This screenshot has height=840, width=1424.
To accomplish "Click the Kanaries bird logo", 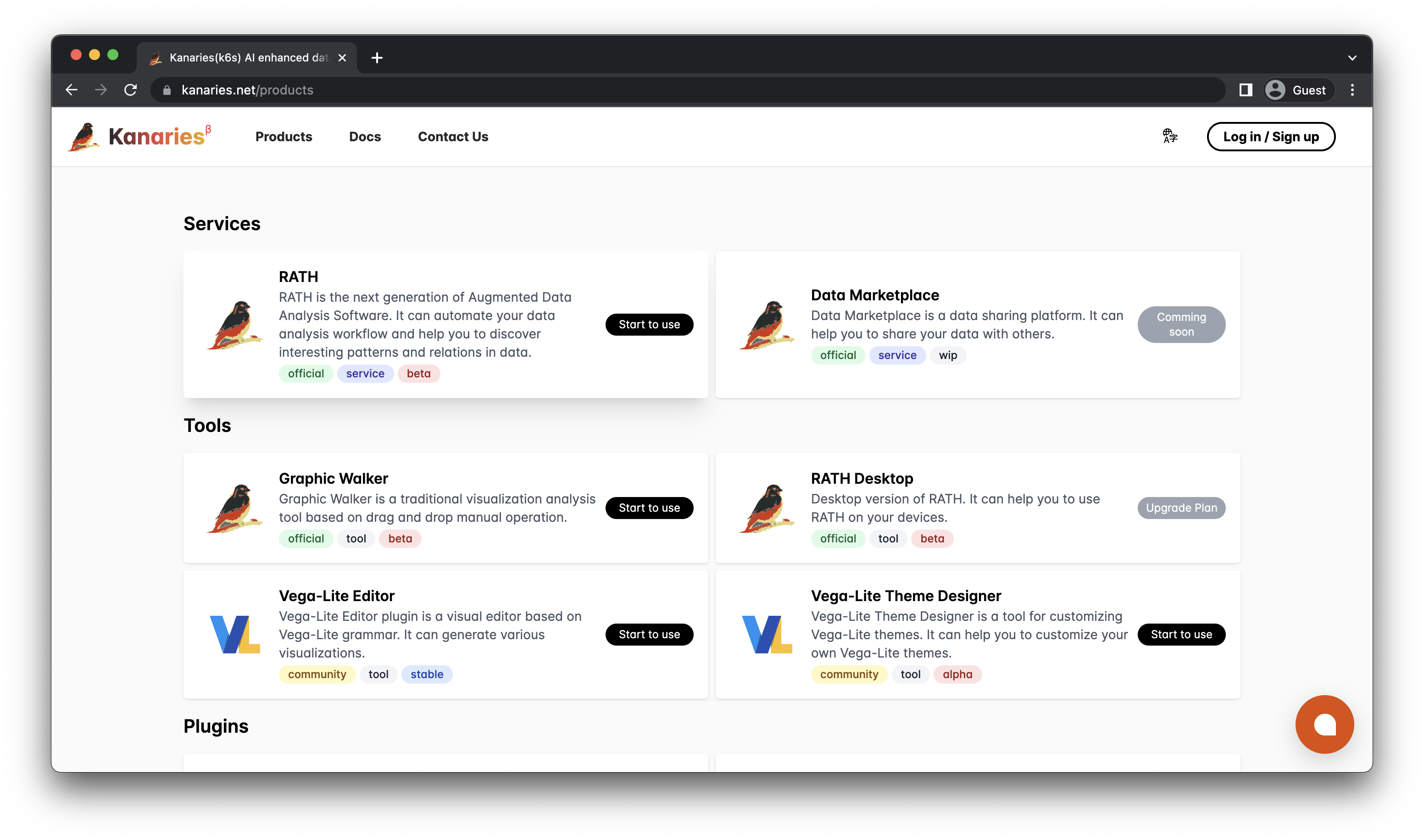I will [x=84, y=137].
